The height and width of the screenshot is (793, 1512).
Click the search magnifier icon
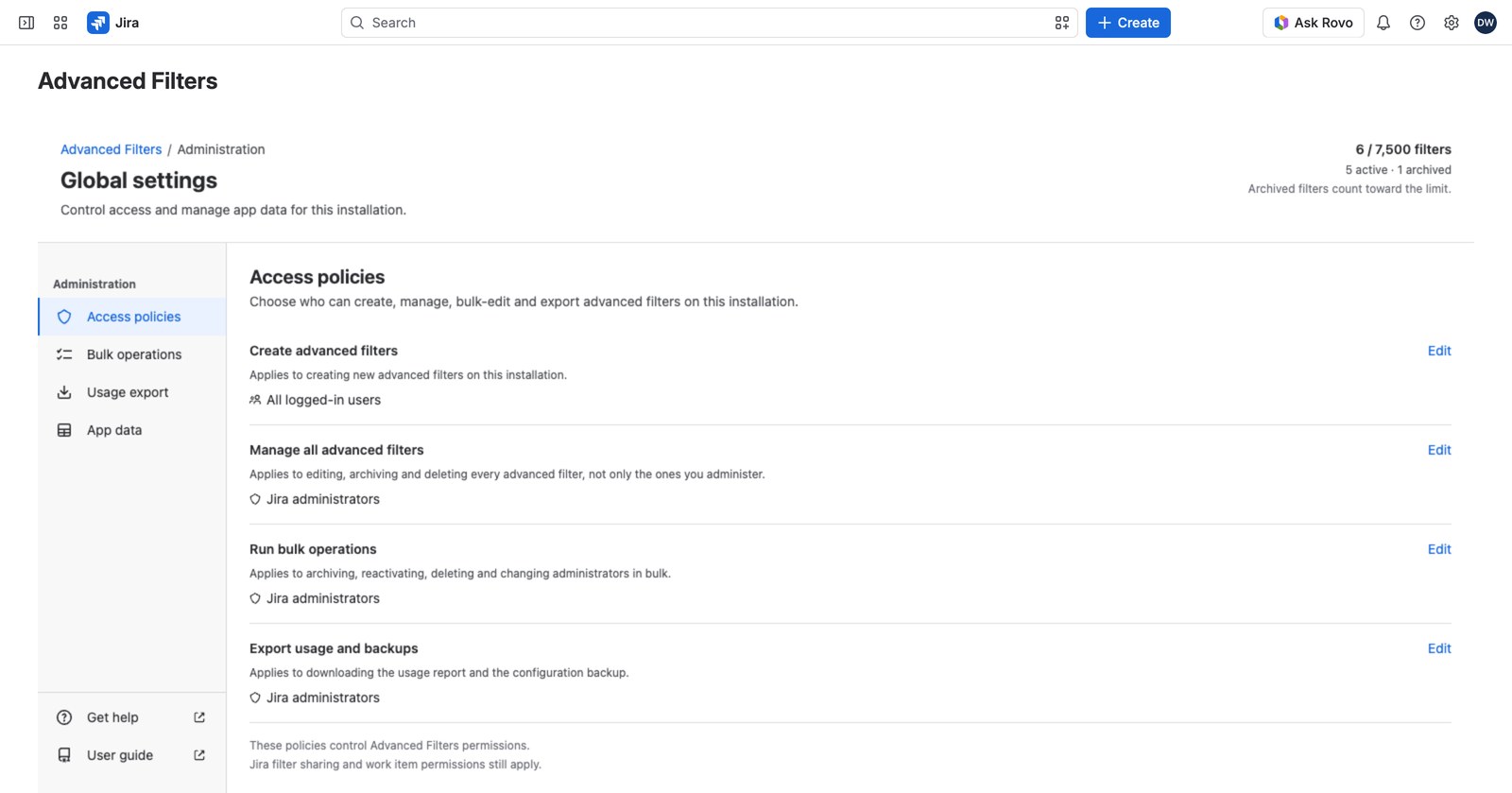click(357, 23)
